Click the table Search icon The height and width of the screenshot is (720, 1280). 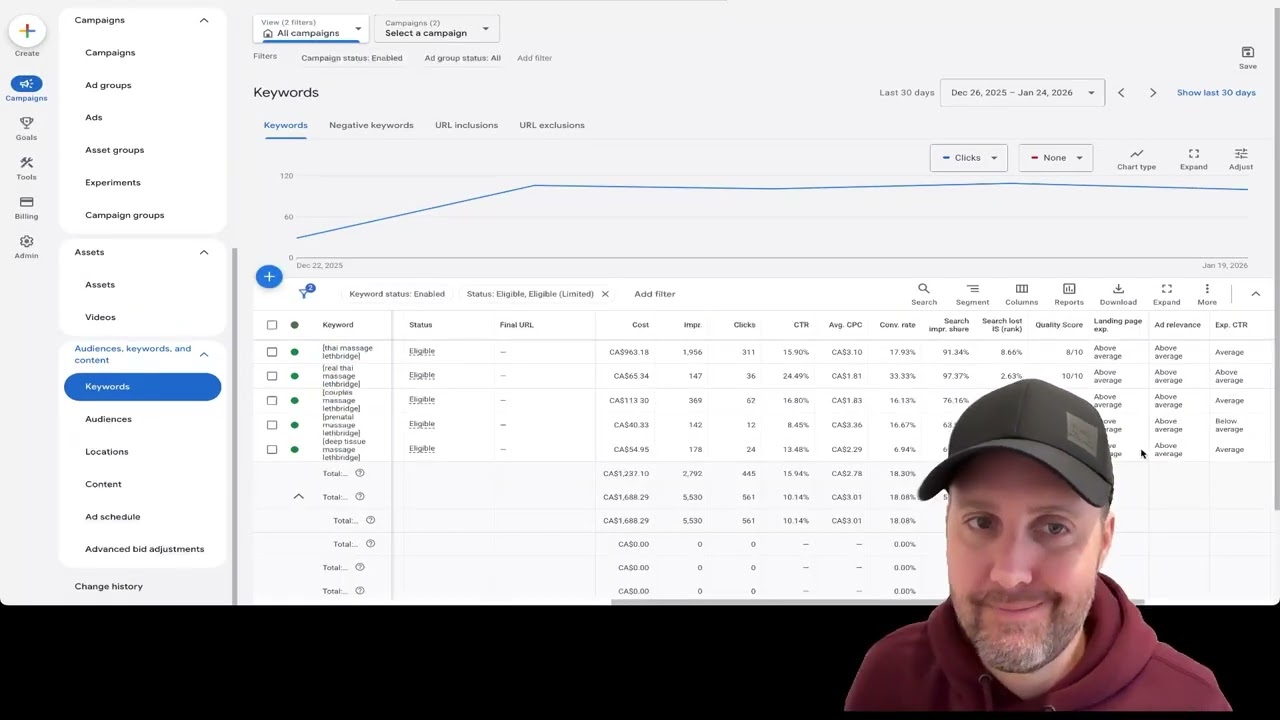pos(924,294)
